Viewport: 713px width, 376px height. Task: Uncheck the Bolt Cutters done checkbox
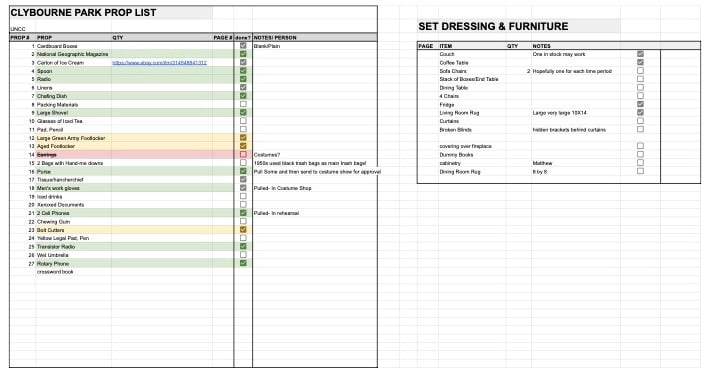pos(243,230)
